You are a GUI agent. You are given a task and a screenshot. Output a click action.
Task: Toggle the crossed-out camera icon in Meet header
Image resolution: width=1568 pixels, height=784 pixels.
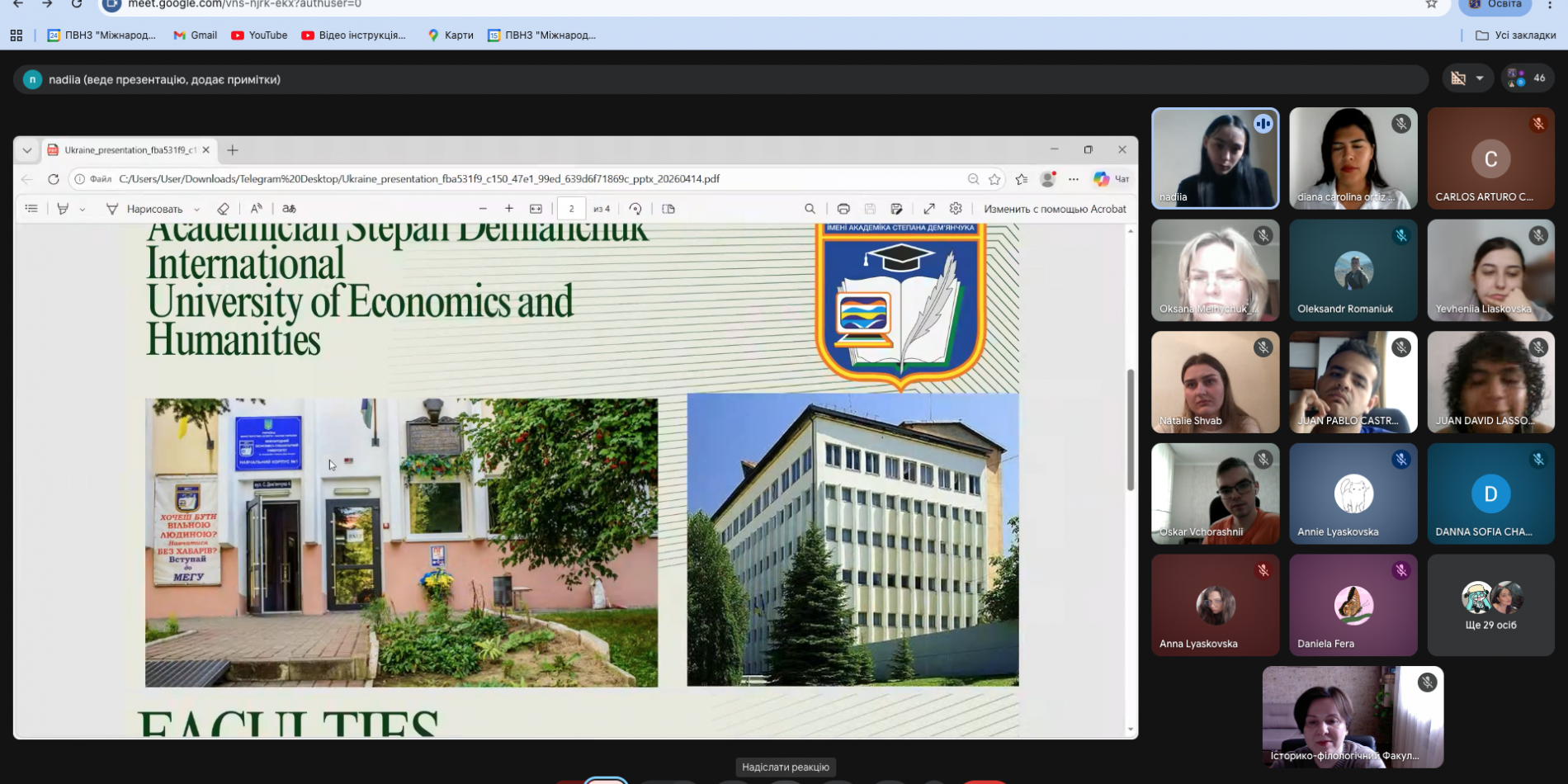[1458, 78]
